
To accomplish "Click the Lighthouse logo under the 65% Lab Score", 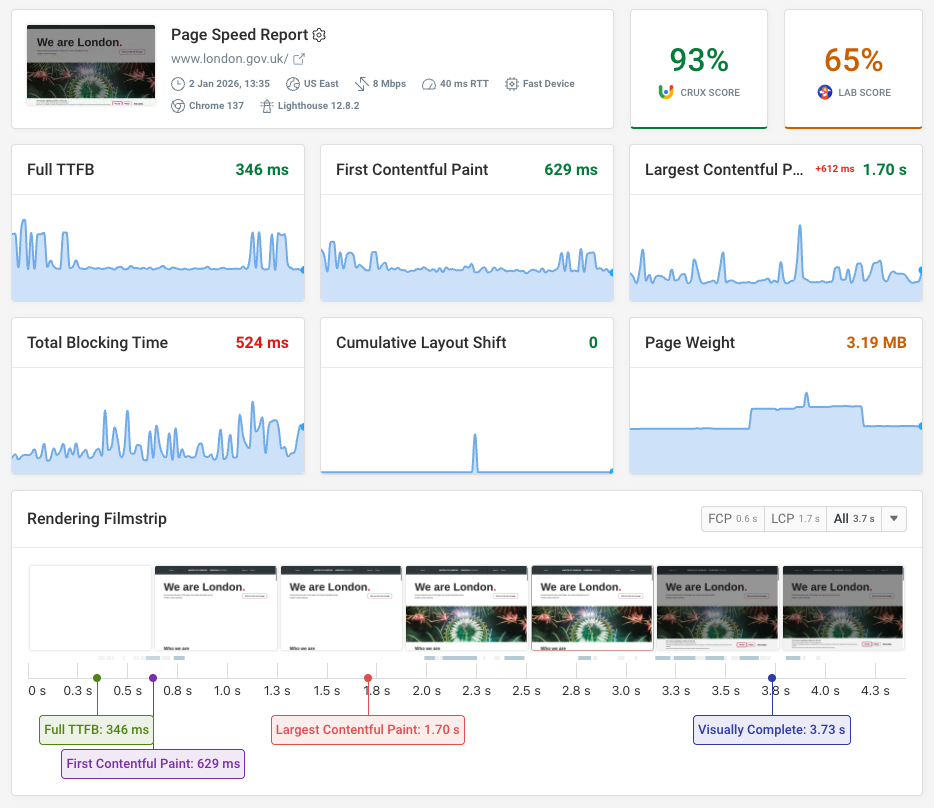I will [822, 92].
